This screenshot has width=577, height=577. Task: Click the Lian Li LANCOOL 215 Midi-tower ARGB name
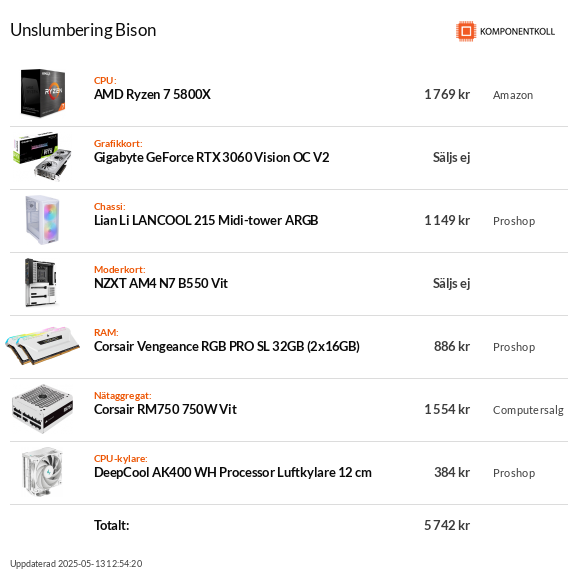[206, 220]
